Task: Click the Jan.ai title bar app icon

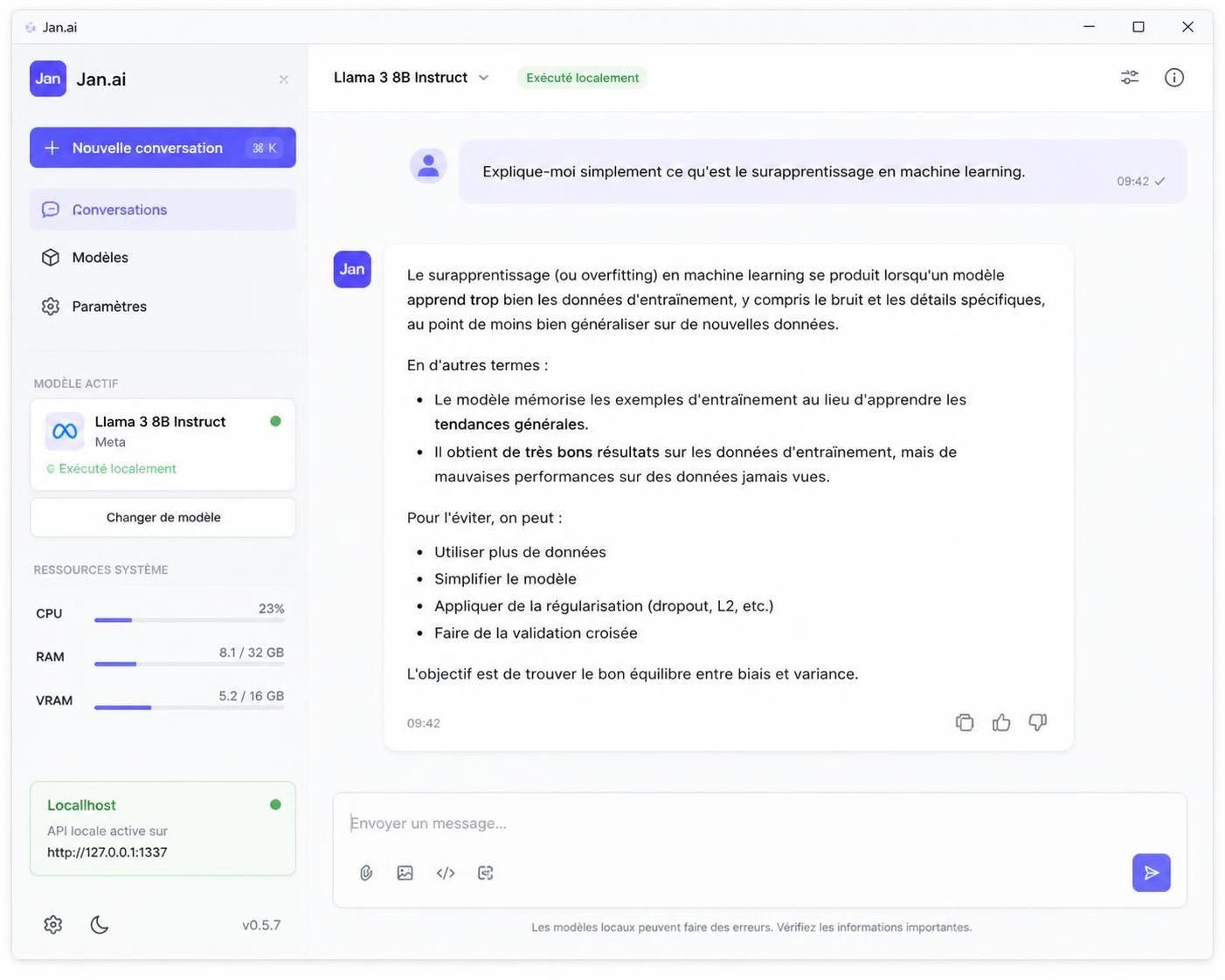Action: (31, 27)
